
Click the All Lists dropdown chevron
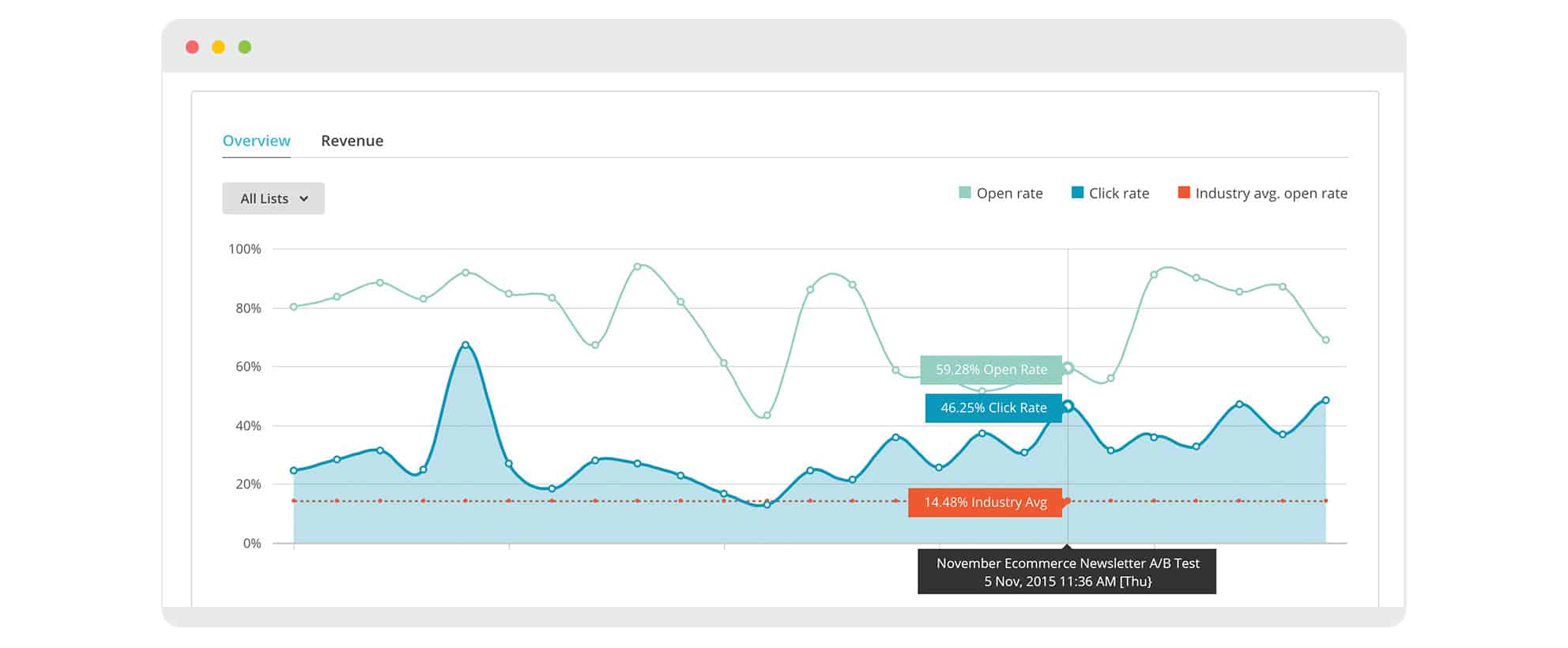pos(303,199)
